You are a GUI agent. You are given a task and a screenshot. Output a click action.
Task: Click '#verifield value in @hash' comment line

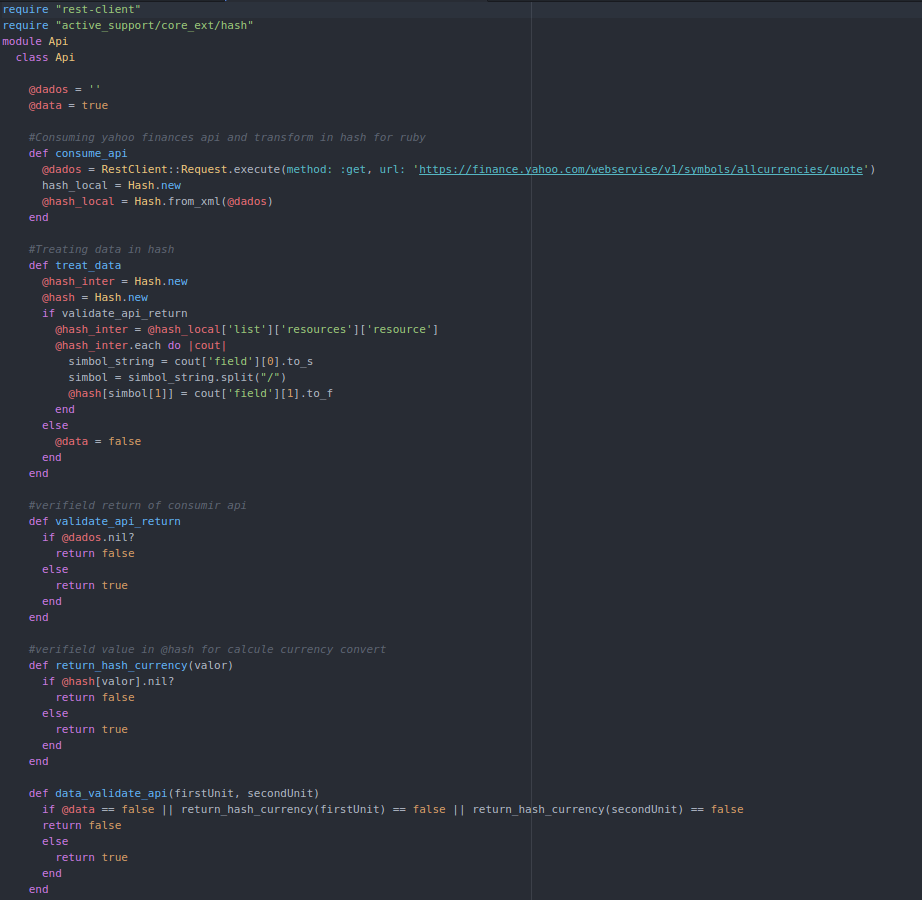point(207,650)
